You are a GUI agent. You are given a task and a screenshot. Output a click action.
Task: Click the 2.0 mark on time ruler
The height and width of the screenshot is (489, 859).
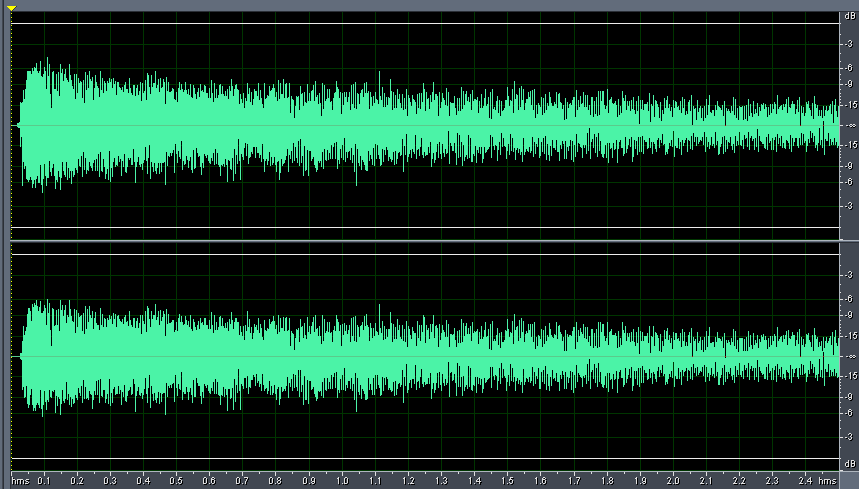tap(673, 480)
